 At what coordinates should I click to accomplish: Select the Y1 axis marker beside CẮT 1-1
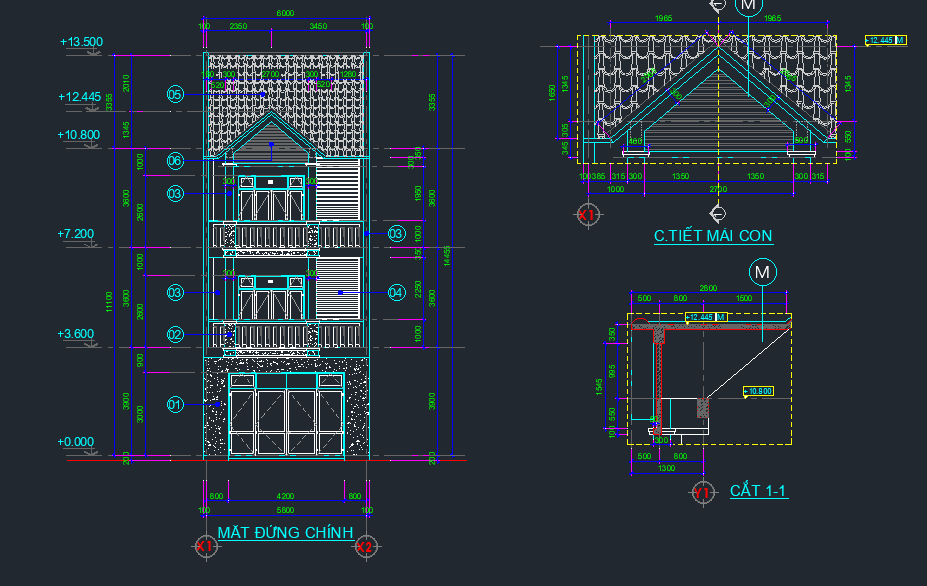702,491
